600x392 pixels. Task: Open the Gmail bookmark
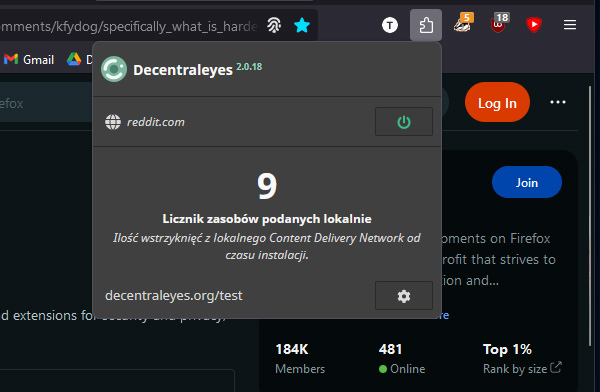[29, 59]
